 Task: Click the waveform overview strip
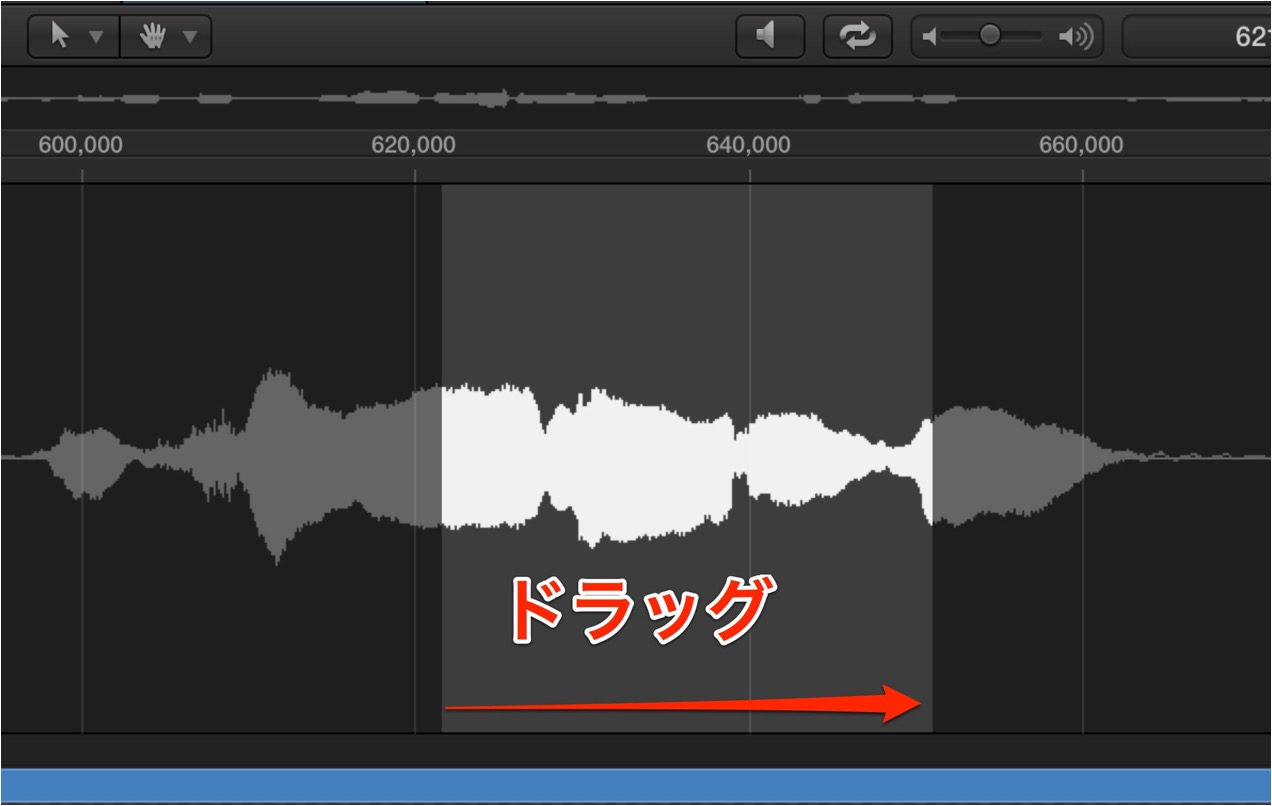click(636, 98)
